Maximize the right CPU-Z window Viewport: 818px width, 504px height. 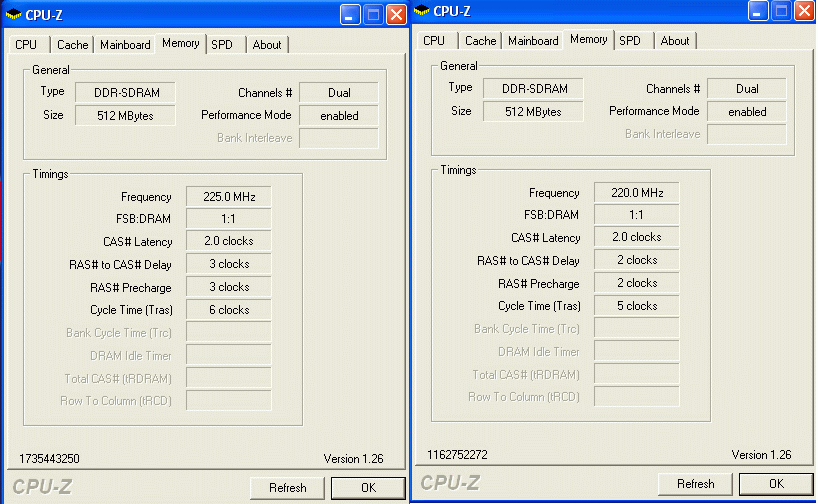point(780,11)
